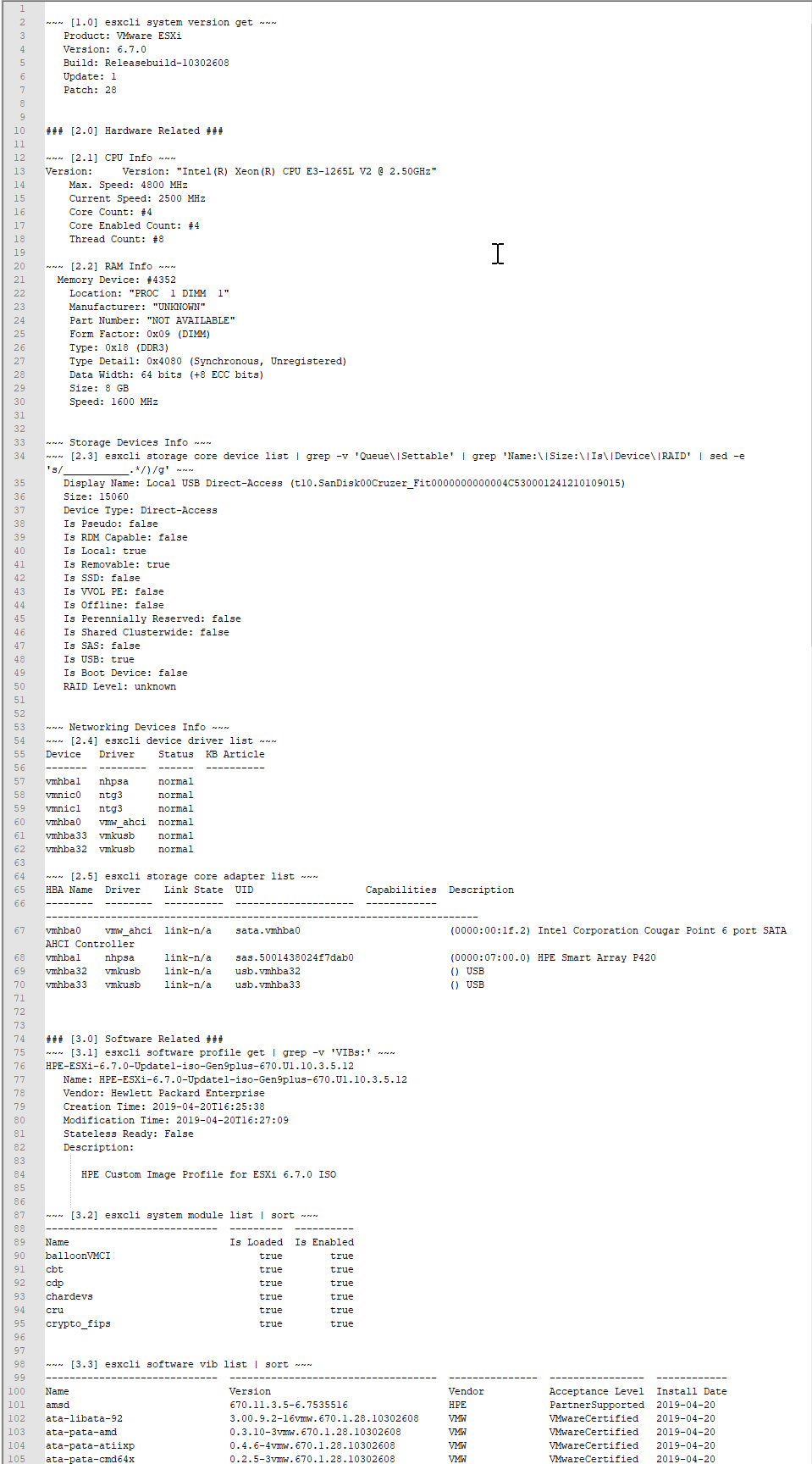The image size is (812, 1464).
Task: Click 'Form Factor: 0x09 (DIMM)' line
Action: coord(140,334)
